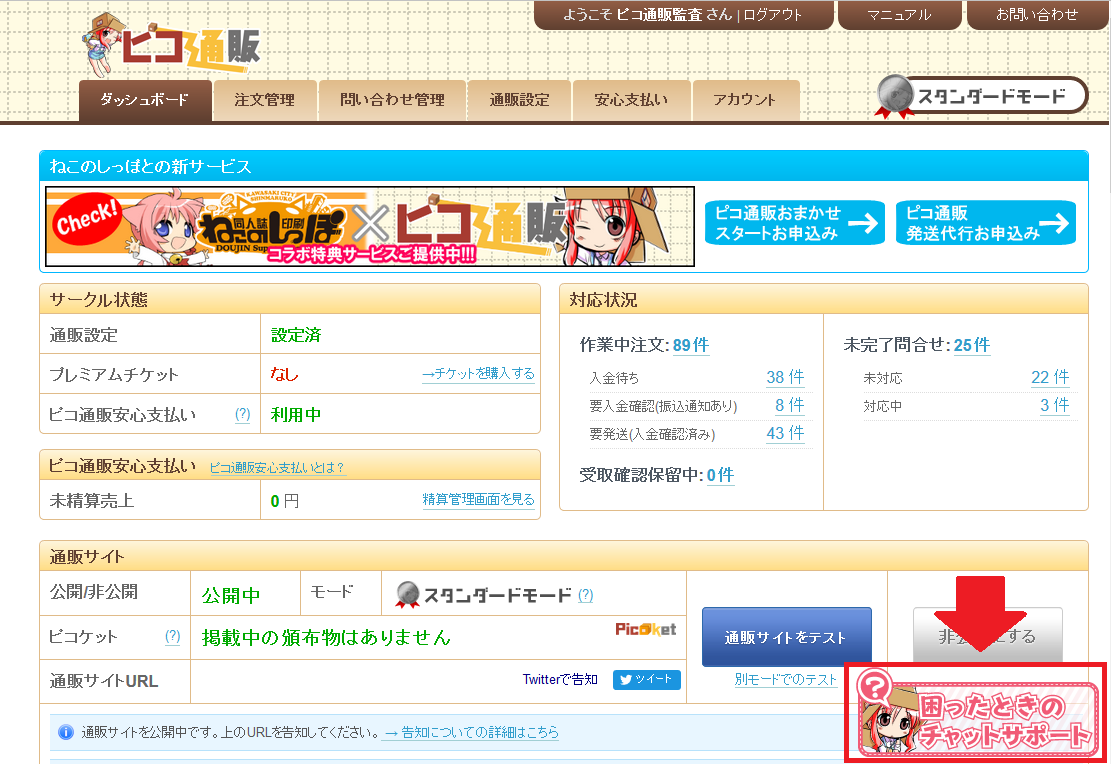Image resolution: width=1111 pixels, height=764 pixels.
Task: Click the Twitter tweet button
Action: click(x=646, y=680)
